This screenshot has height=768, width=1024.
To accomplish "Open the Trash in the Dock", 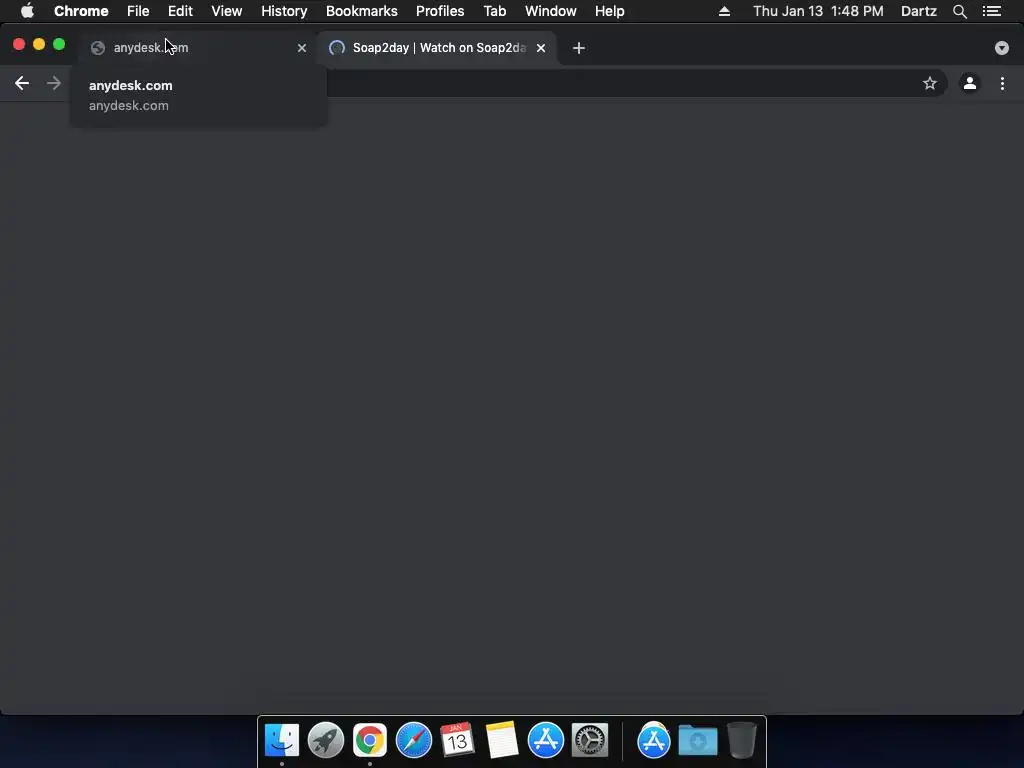I will (742, 740).
